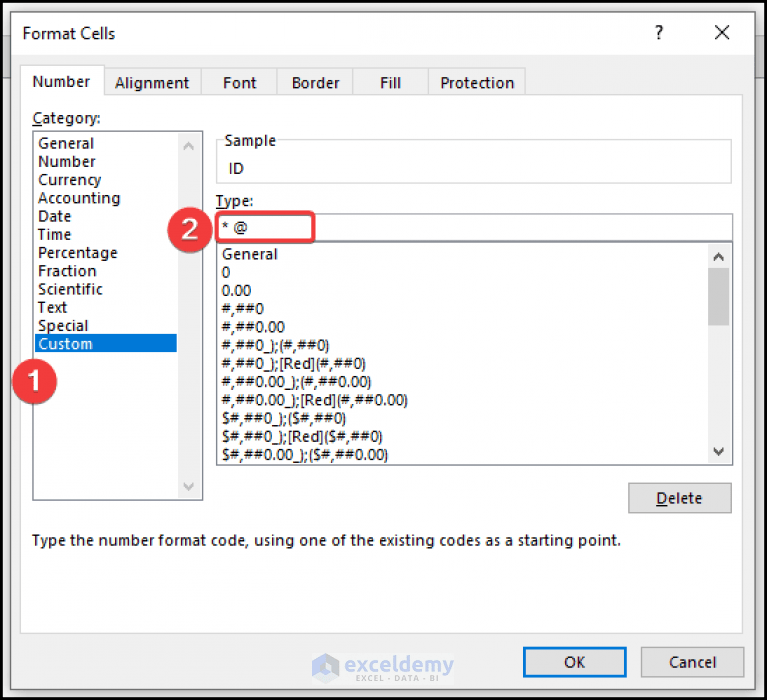Image resolution: width=767 pixels, height=700 pixels.
Task: Switch to the Alignment tab
Action: (152, 82)
